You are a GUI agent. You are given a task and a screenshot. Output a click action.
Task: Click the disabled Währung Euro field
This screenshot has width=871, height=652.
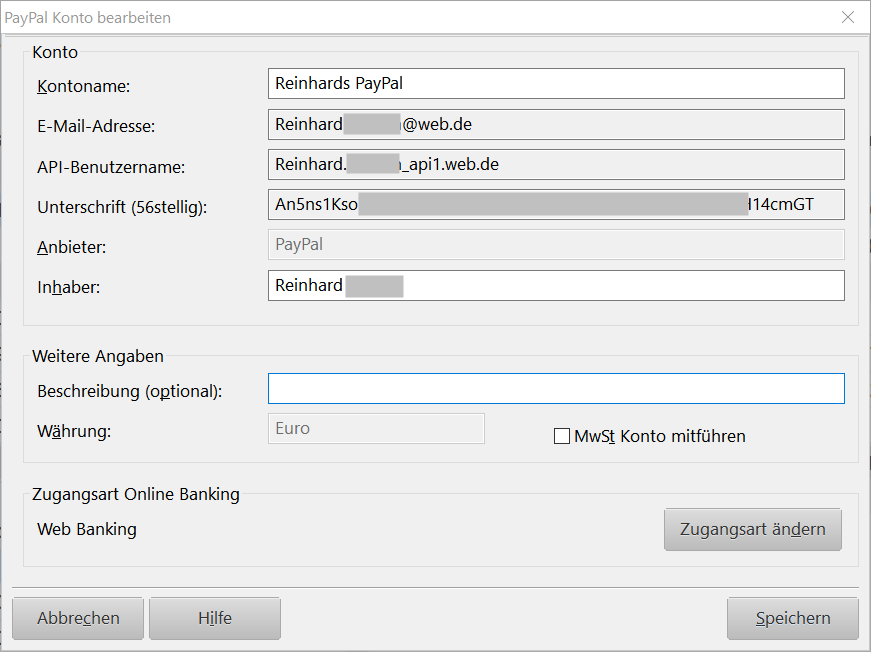click(x=376, y=429)
